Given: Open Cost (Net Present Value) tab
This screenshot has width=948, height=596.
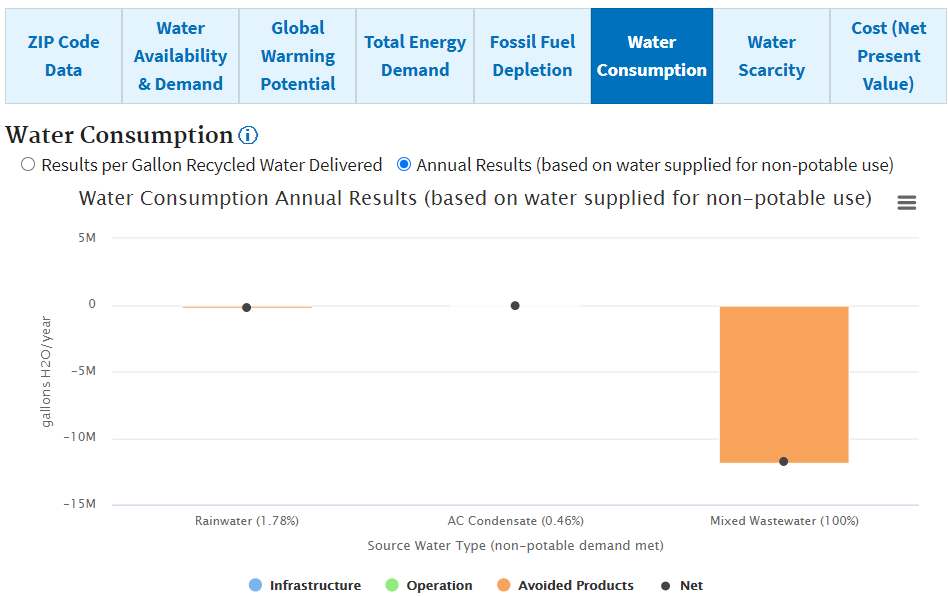Looking at the screenshot, I should click(889, 56).
